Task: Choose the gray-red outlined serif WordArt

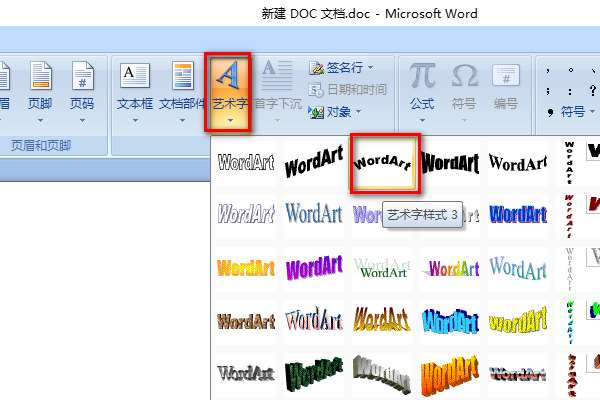Action: pos(314,321)
